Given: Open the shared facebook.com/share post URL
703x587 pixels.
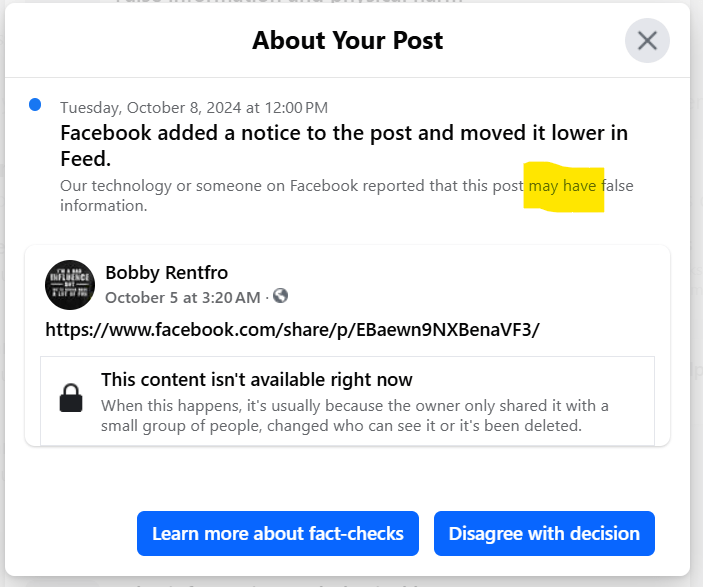Looking at the screenshot, I should tap(293, 328).
